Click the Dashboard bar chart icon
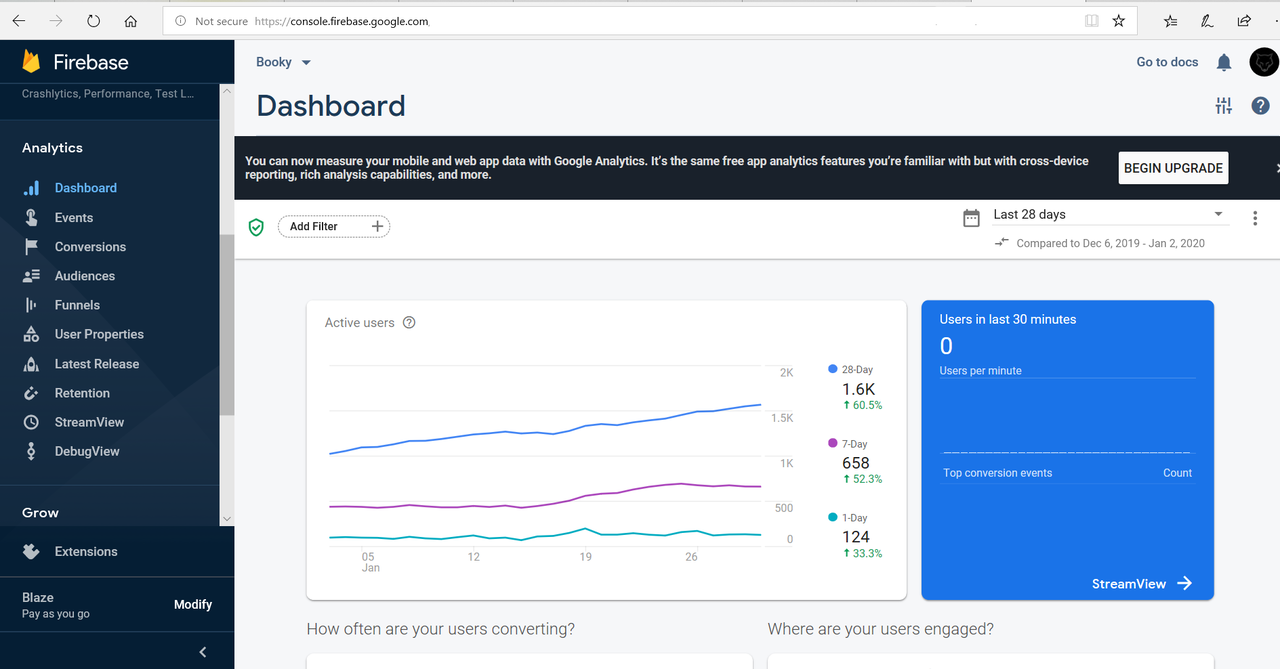Viewport: 1280px width, 669px height. tap(31, 188)
